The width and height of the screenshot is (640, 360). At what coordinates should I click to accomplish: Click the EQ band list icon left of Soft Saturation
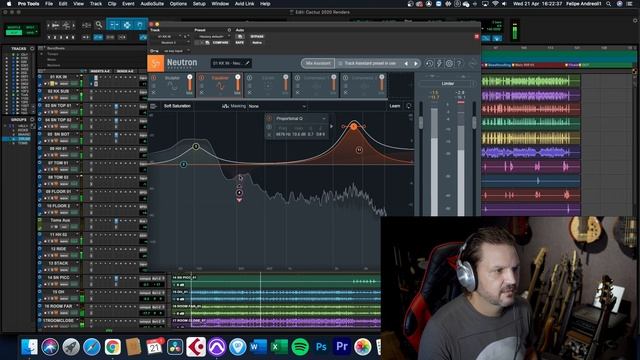(x=153, y=106)
